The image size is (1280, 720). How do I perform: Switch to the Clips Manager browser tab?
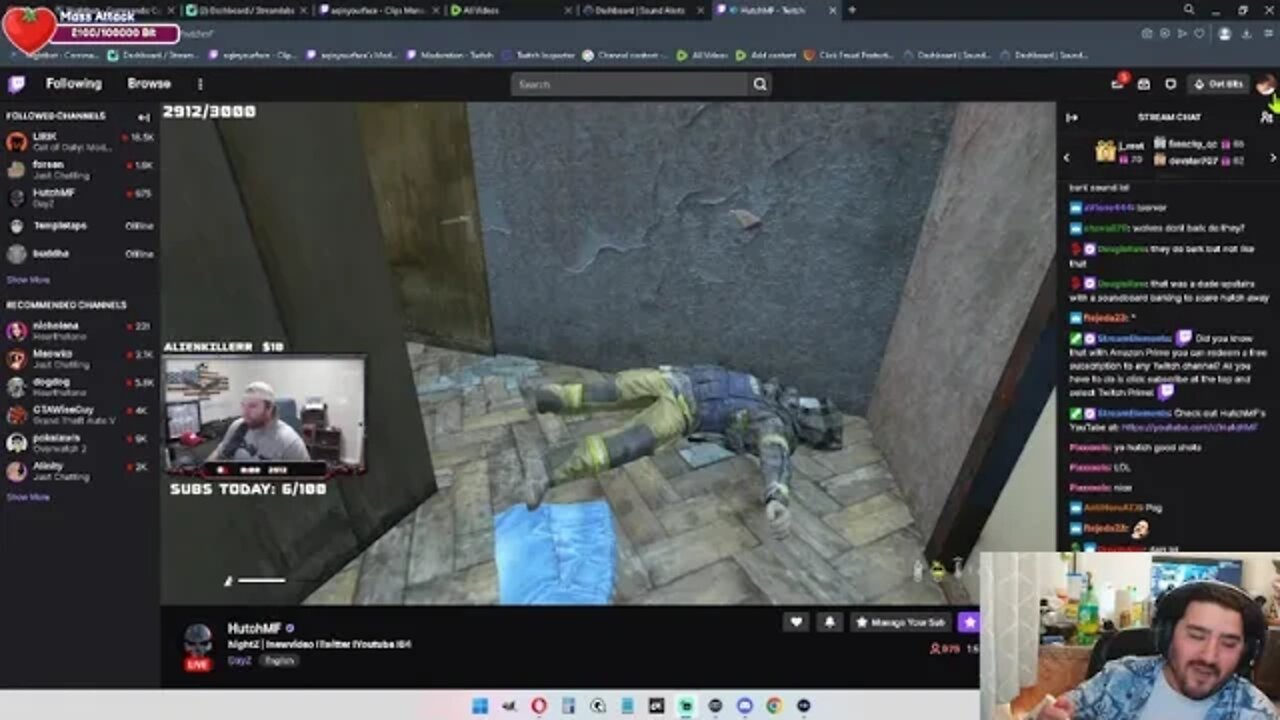(378, 10)
